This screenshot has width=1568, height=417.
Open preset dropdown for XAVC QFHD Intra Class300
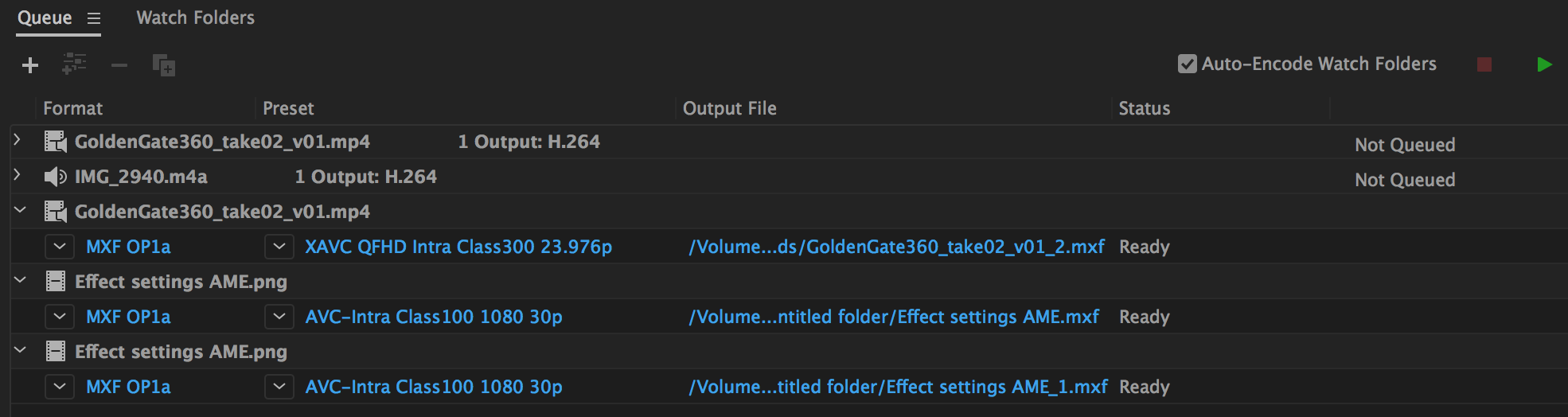click(x=279, y=247)
